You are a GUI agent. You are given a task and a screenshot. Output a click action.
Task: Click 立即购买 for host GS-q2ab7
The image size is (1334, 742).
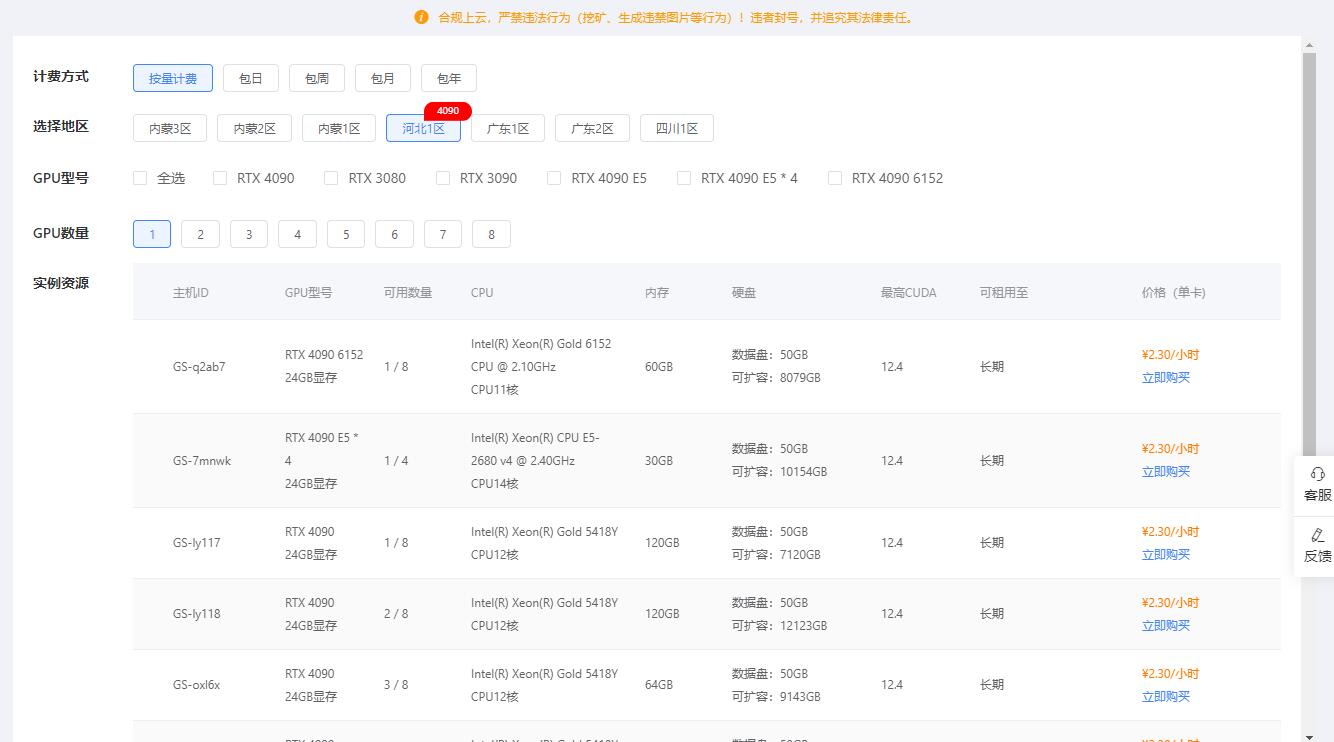click(1166, 378)
